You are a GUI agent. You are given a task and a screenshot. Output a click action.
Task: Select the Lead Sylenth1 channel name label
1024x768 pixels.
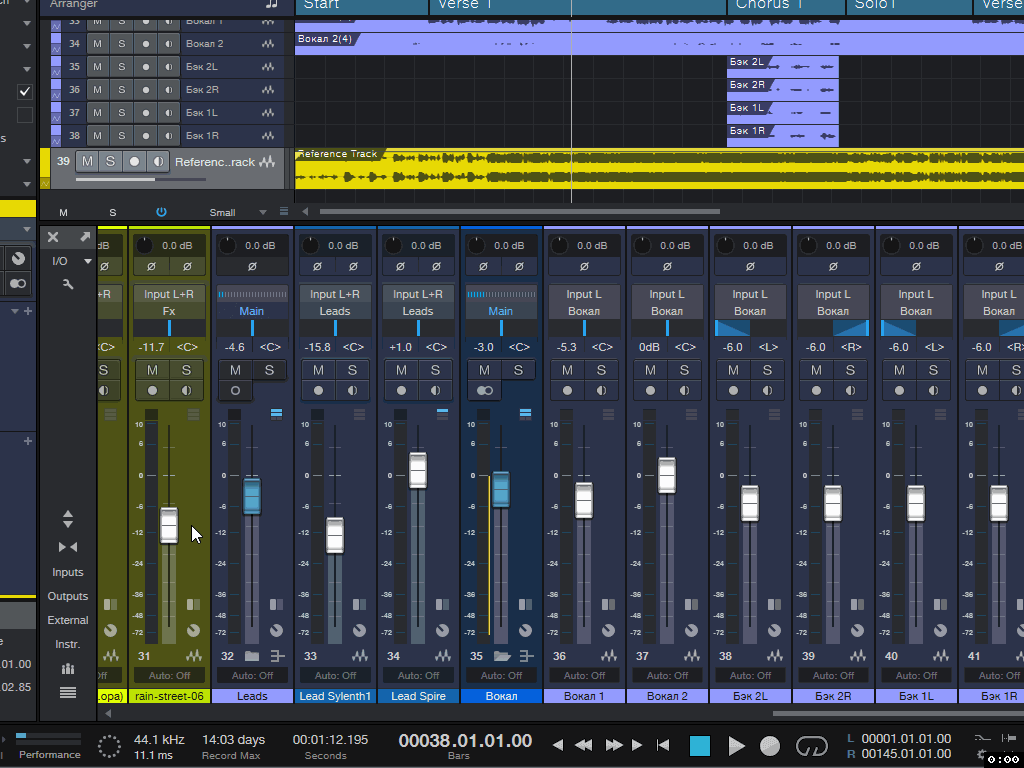click(335, 696)
